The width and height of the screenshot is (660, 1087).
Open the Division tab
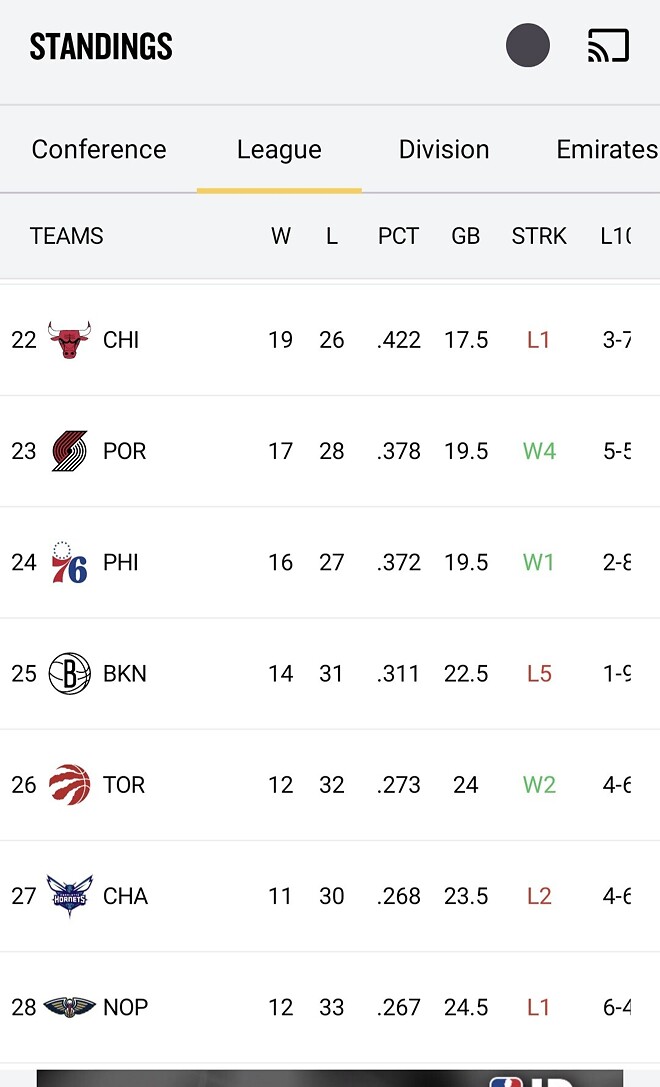click(444, 150)
